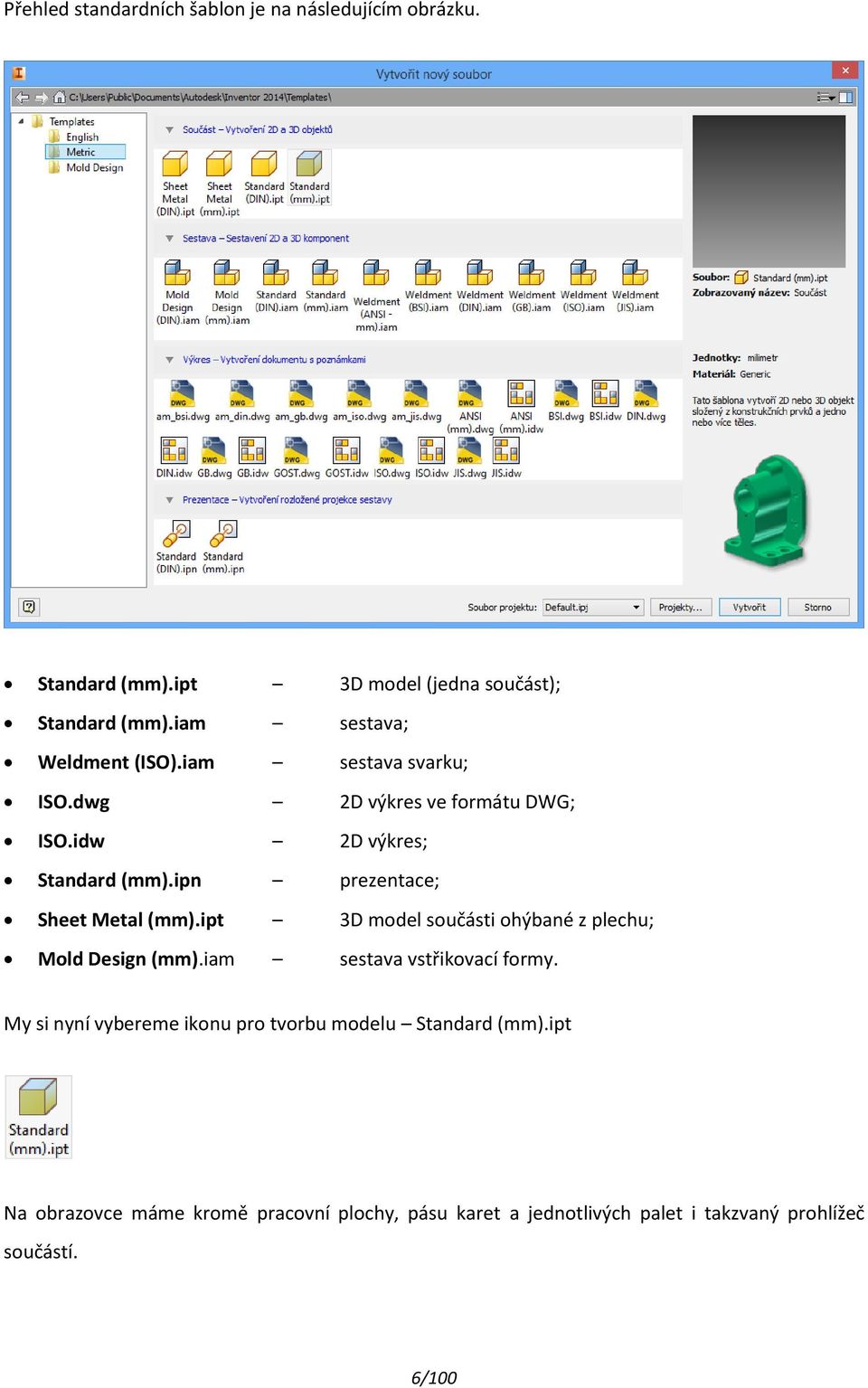This screenshot has width=868, height=1388.
Task: Select the Weldment (GB).iam template
Action: [532, 287]
